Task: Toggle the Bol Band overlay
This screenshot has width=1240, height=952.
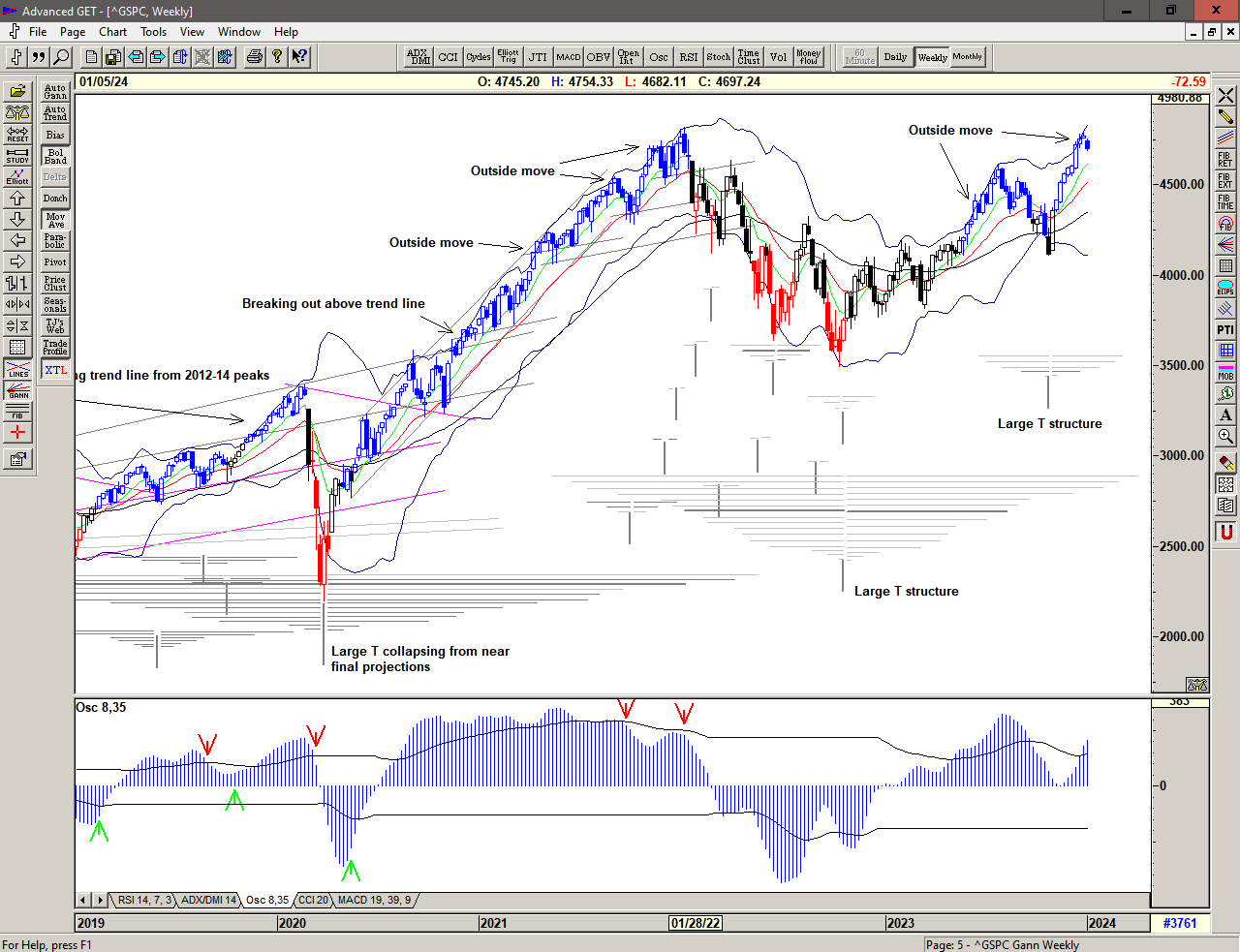Action: coord(55,156)
